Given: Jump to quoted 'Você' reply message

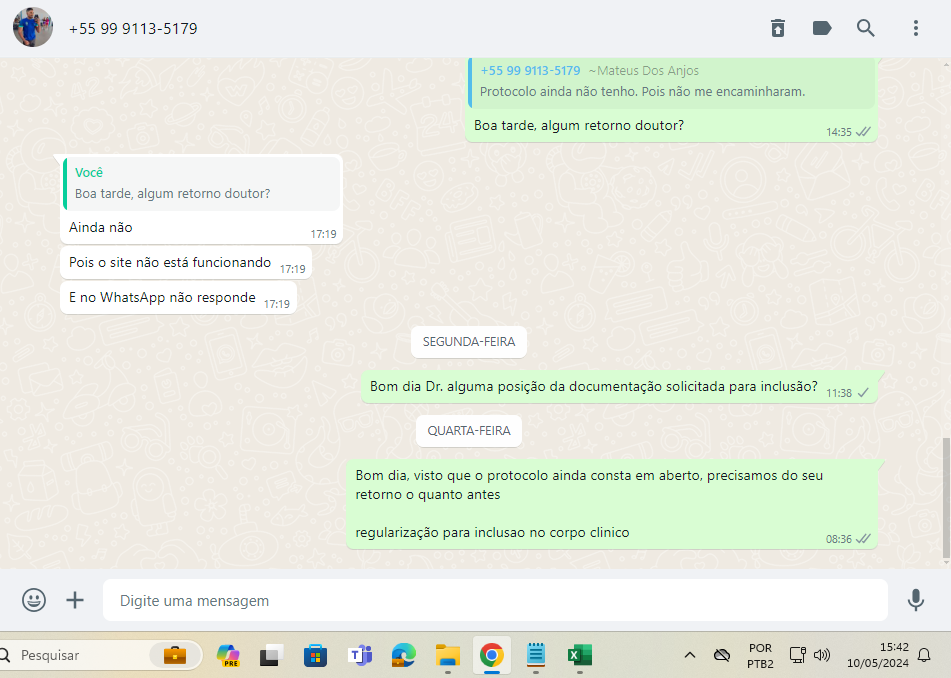Looking at the screenshot, I should 202,183.
